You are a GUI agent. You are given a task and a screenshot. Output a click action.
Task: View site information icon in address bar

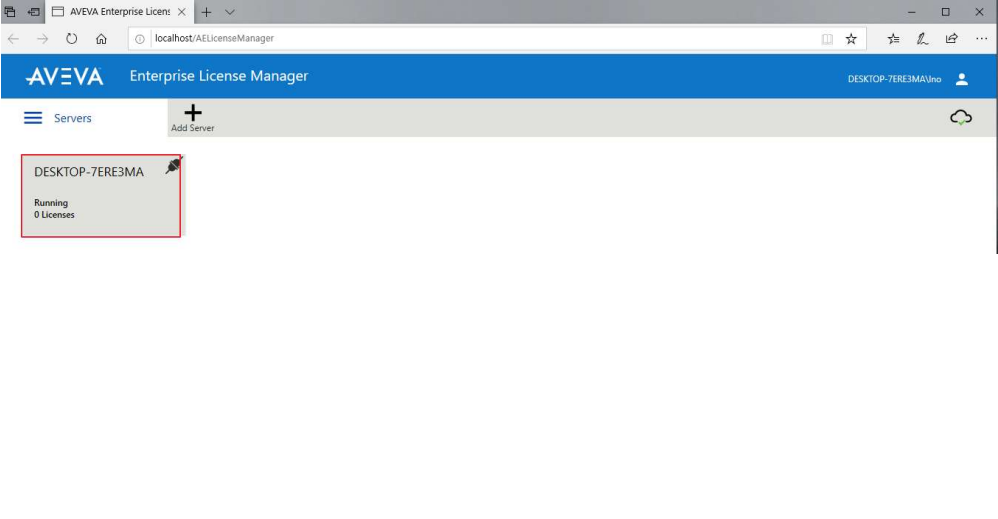(139, 39)
